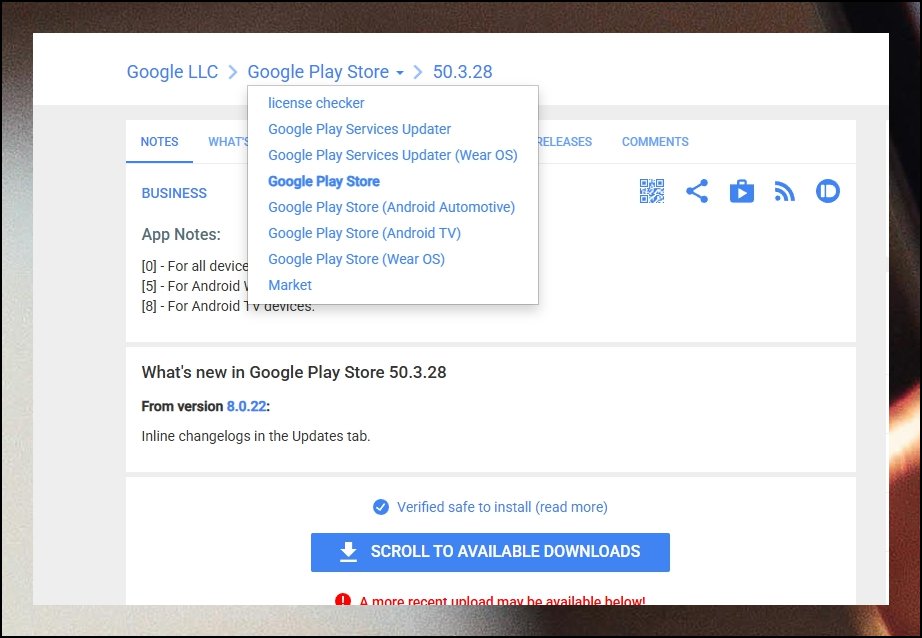Viewport: 922px width, 638px height.
Task: Select license checker from dropdown
Action: coord(316,103)
